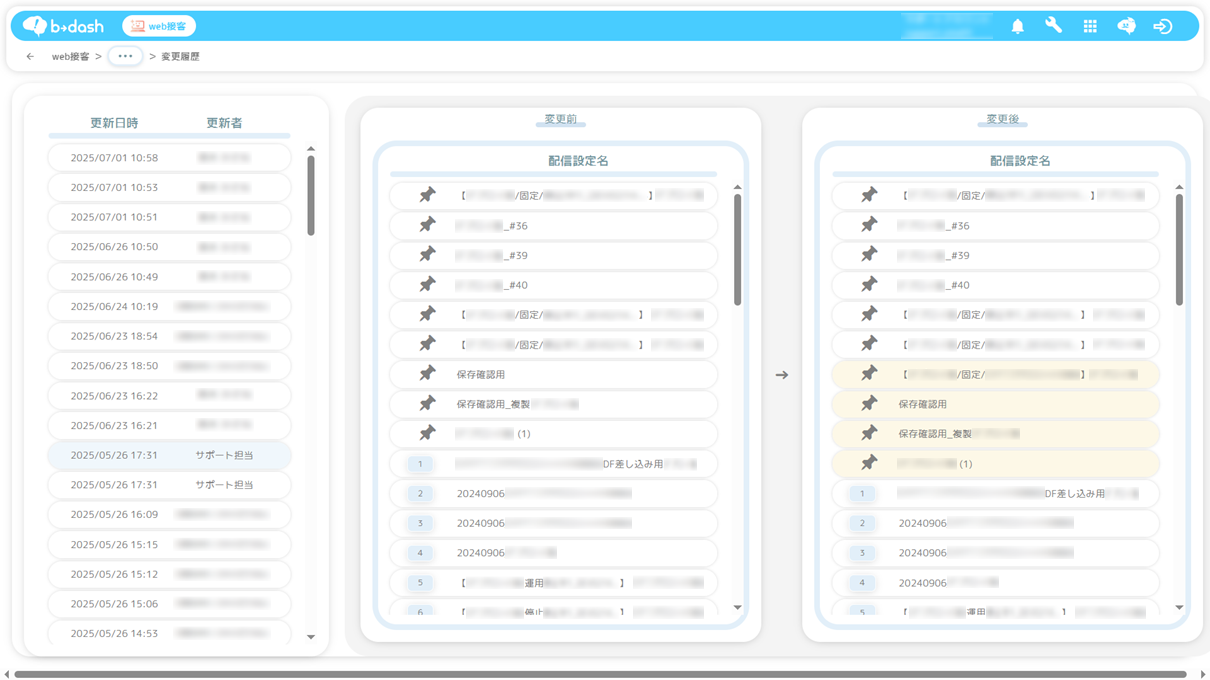Select history entry 2025/06/24 10:19
Screen dimensions: 1210x680
point(169,306)
